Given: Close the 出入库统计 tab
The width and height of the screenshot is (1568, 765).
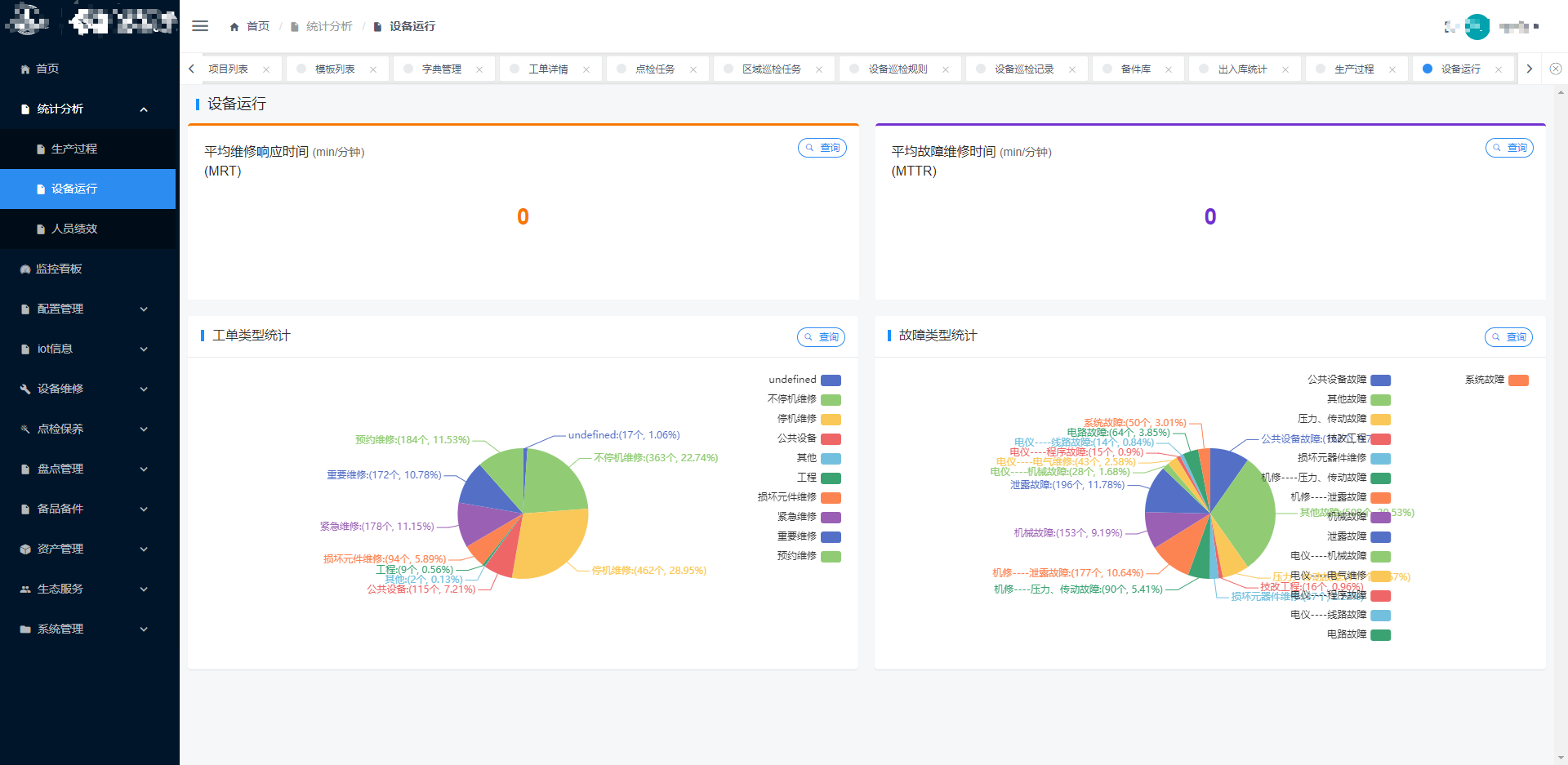Looking at the screenshot, I should (x=1285, y=69).
